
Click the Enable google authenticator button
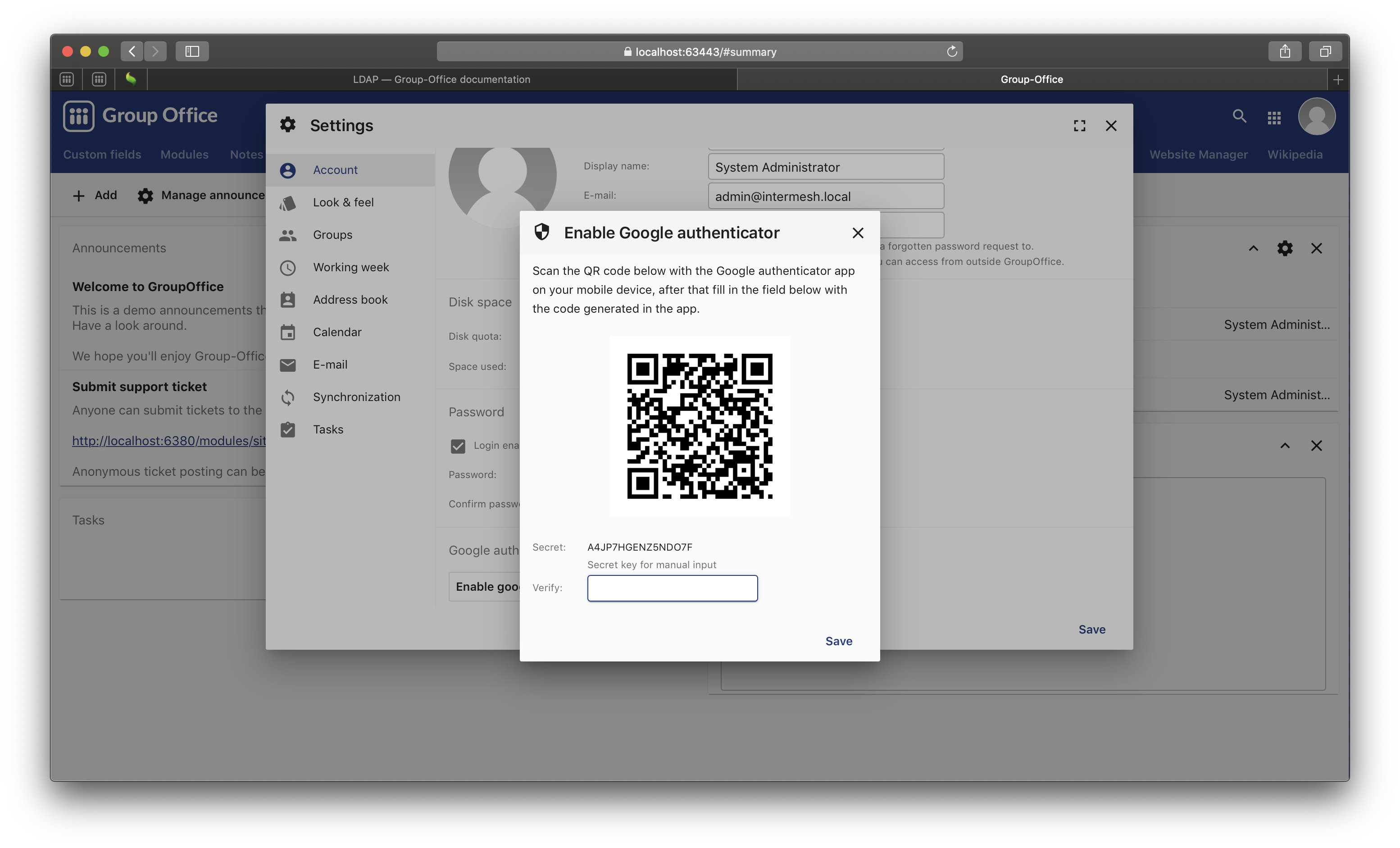point(485,587)
